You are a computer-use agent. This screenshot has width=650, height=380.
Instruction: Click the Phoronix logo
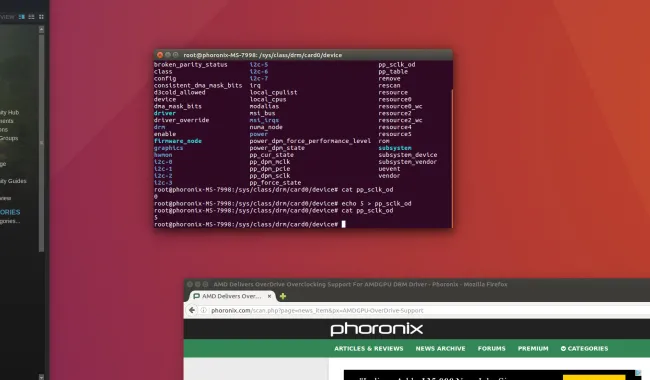click(376, 329)
